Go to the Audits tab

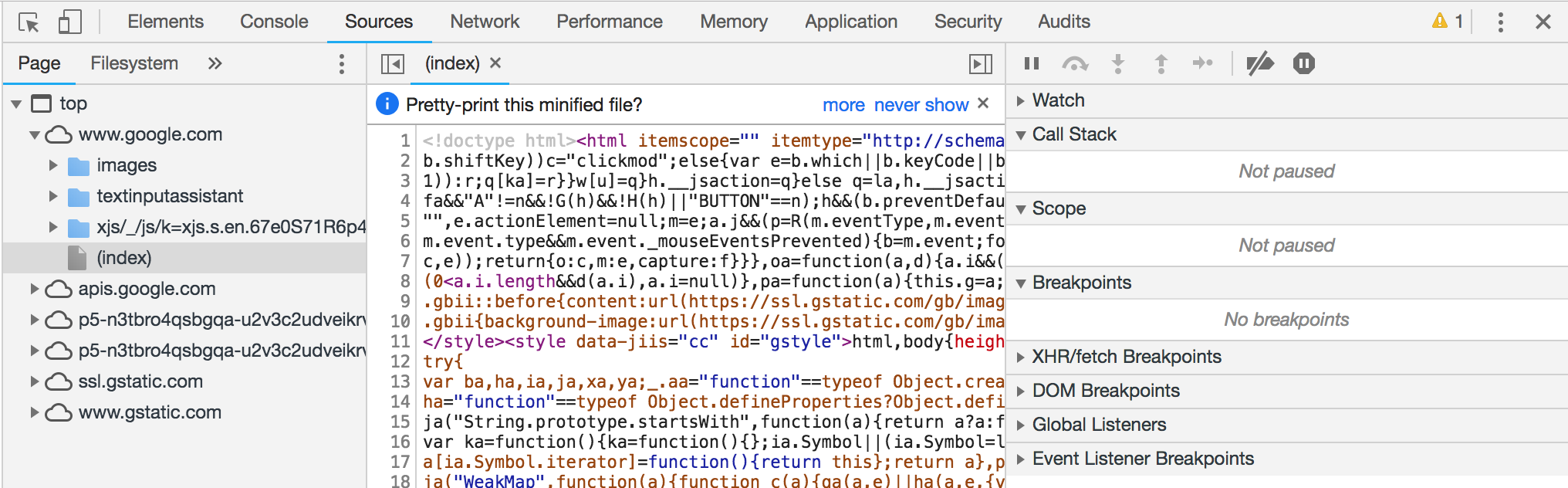(x=1063, y=22)
